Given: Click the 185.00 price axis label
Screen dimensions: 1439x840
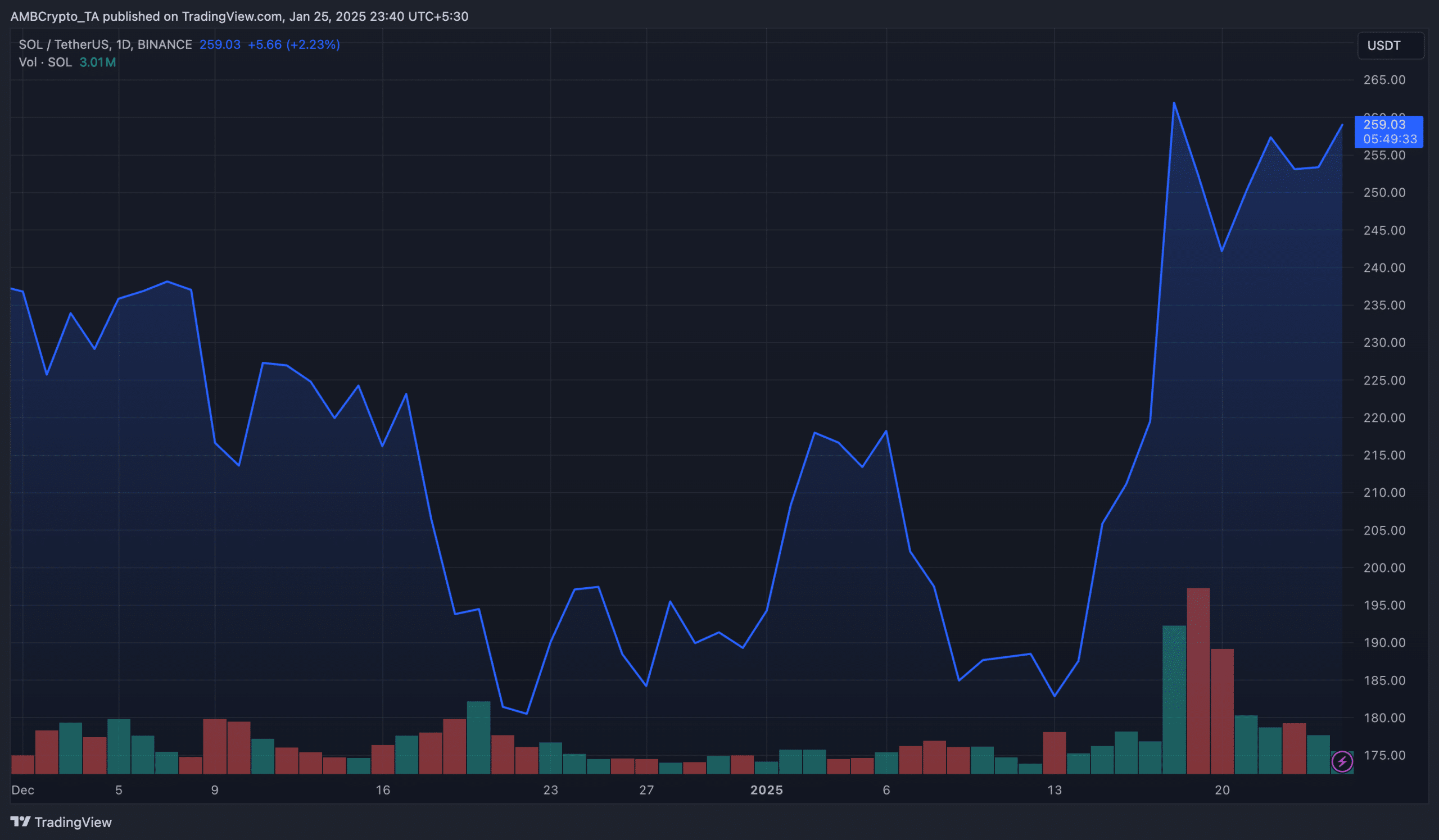Looking at the screenshot, I should pyautogui.click(x=1384, y=680).
